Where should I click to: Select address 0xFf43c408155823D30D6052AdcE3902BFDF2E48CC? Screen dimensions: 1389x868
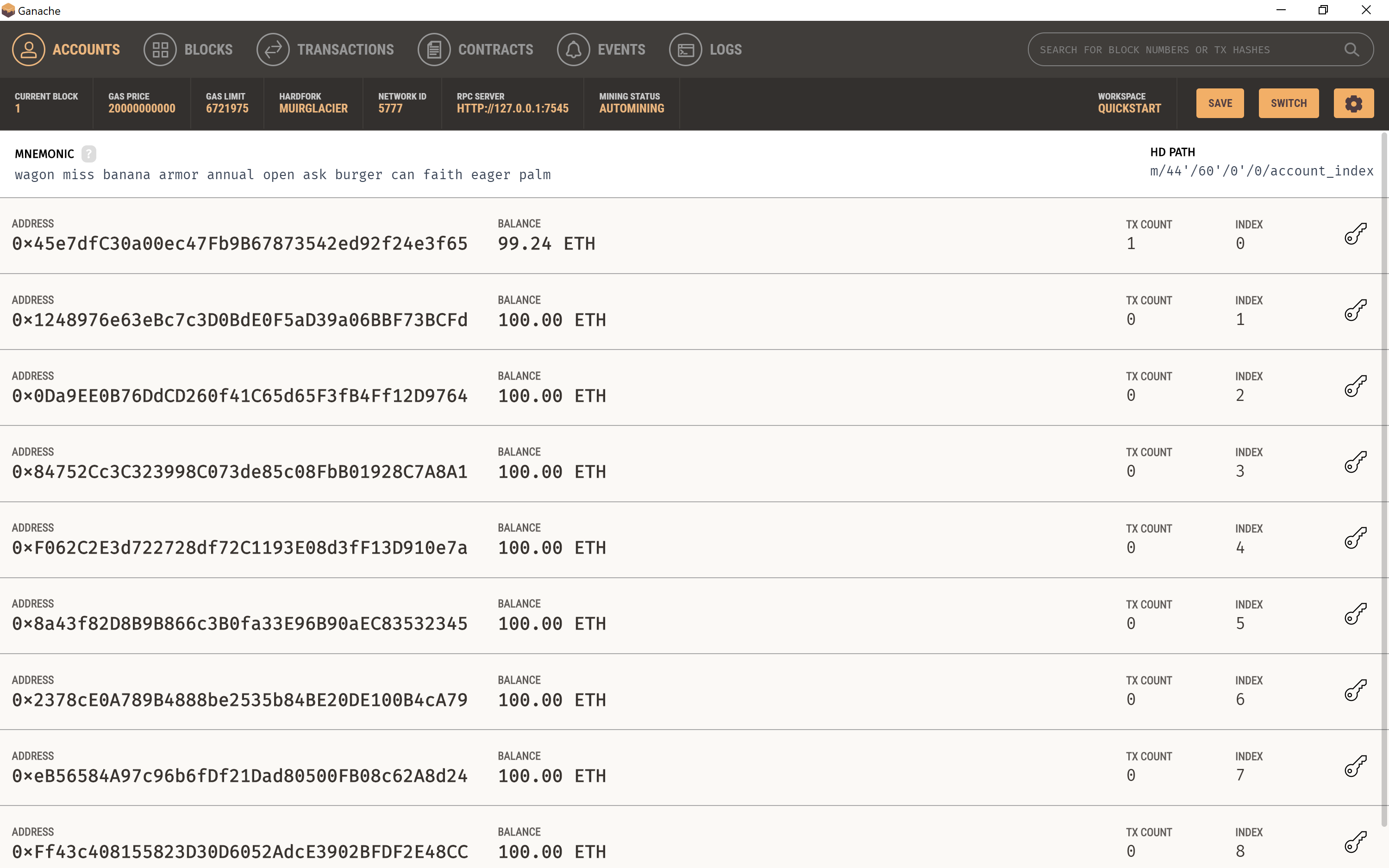240,851
